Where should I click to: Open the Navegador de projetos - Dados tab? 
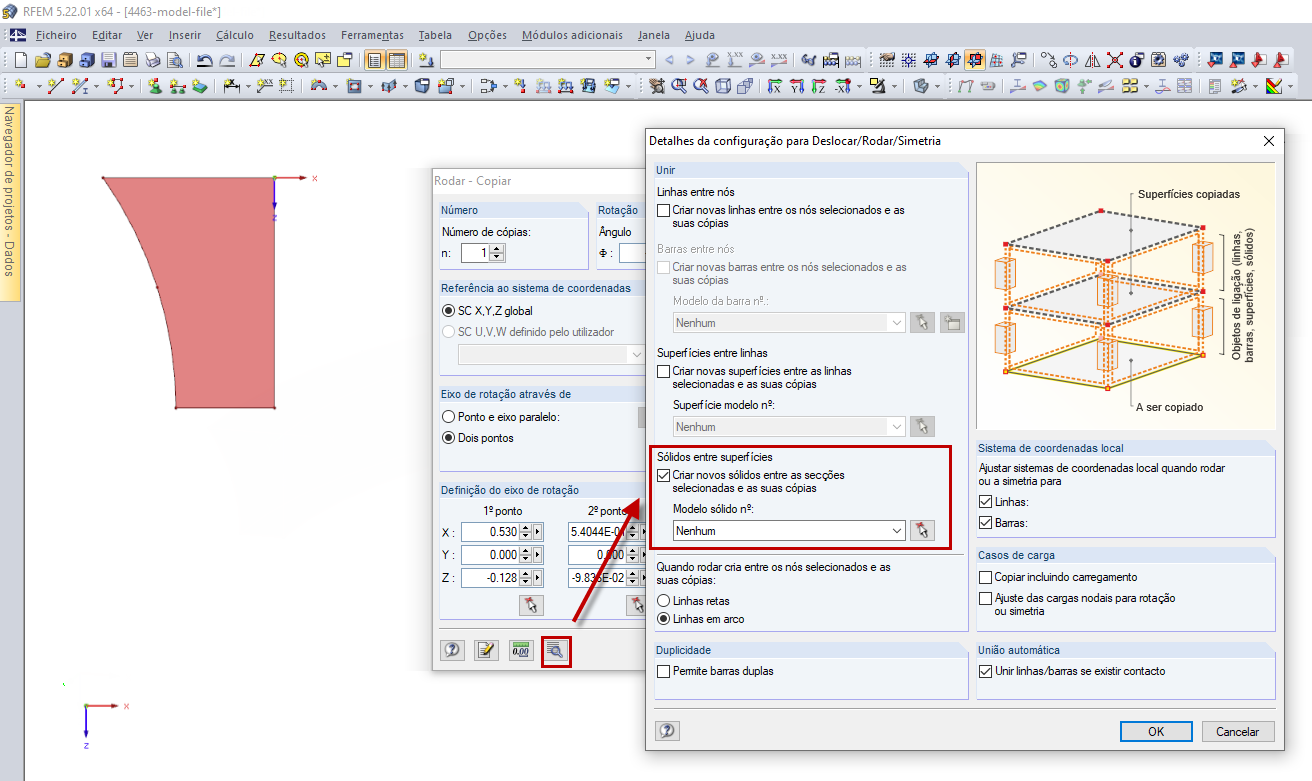(10, 202)
